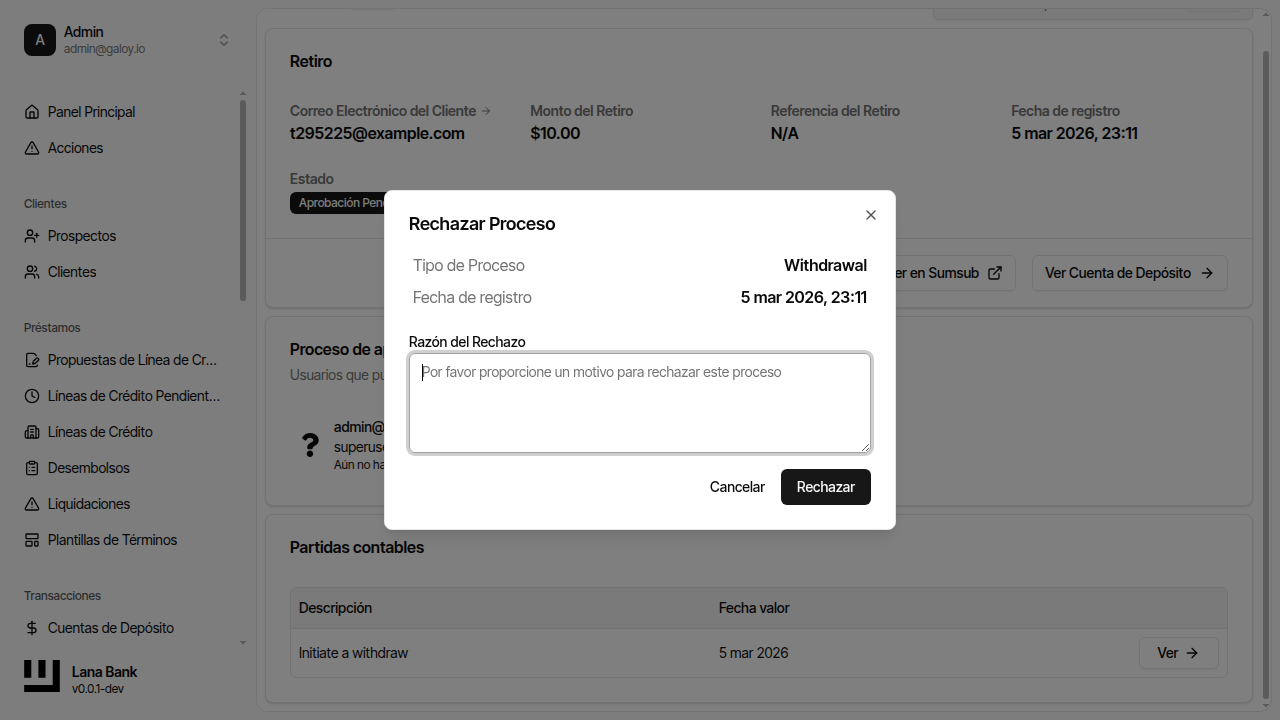Click the Clientes people icon
The image size is (1280, 720).
[32, 272]
